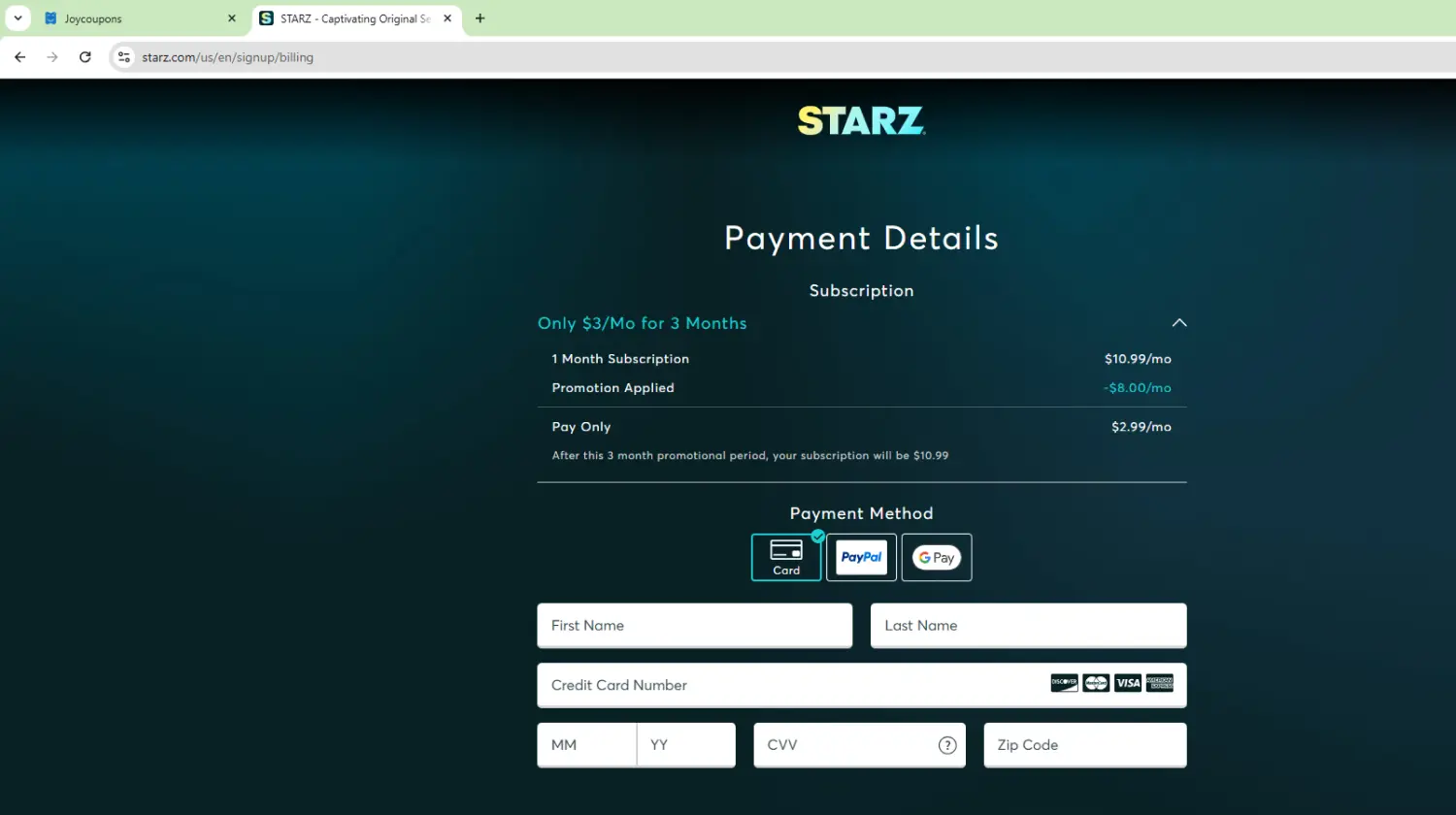Click the Only $3/Mo for 3 Months heading
The height and width of the screenshot is (815, 1456).
[x=643, y=323]
